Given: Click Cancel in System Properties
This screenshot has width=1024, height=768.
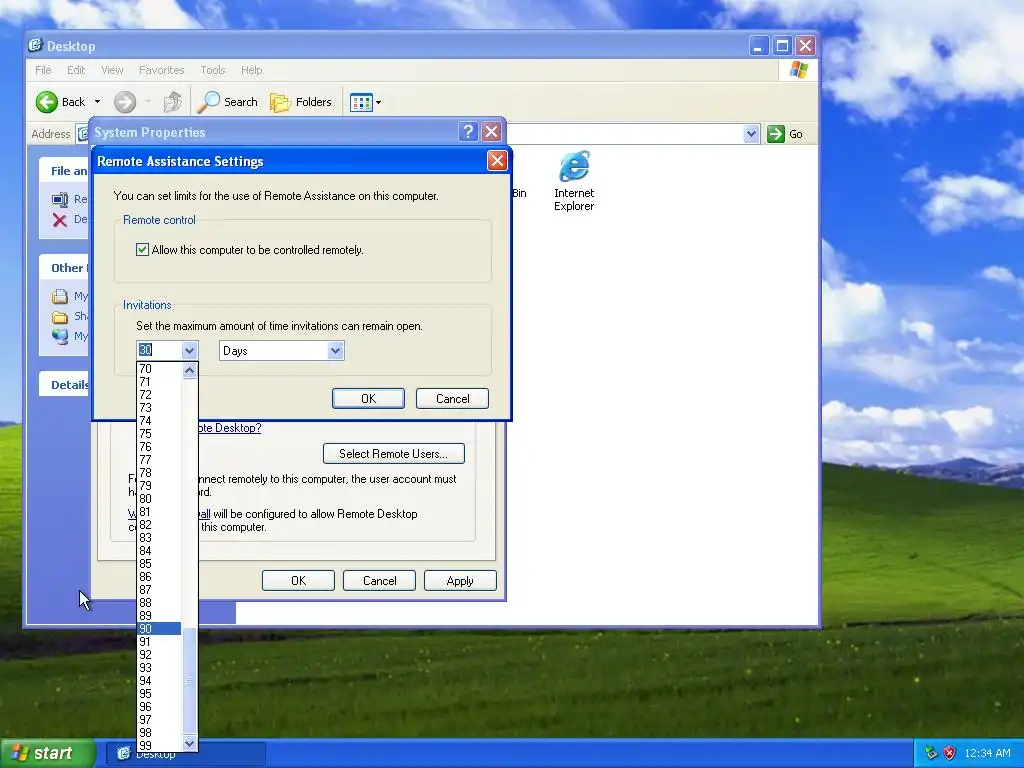Looking at the screenshot, I should point(379,581).
